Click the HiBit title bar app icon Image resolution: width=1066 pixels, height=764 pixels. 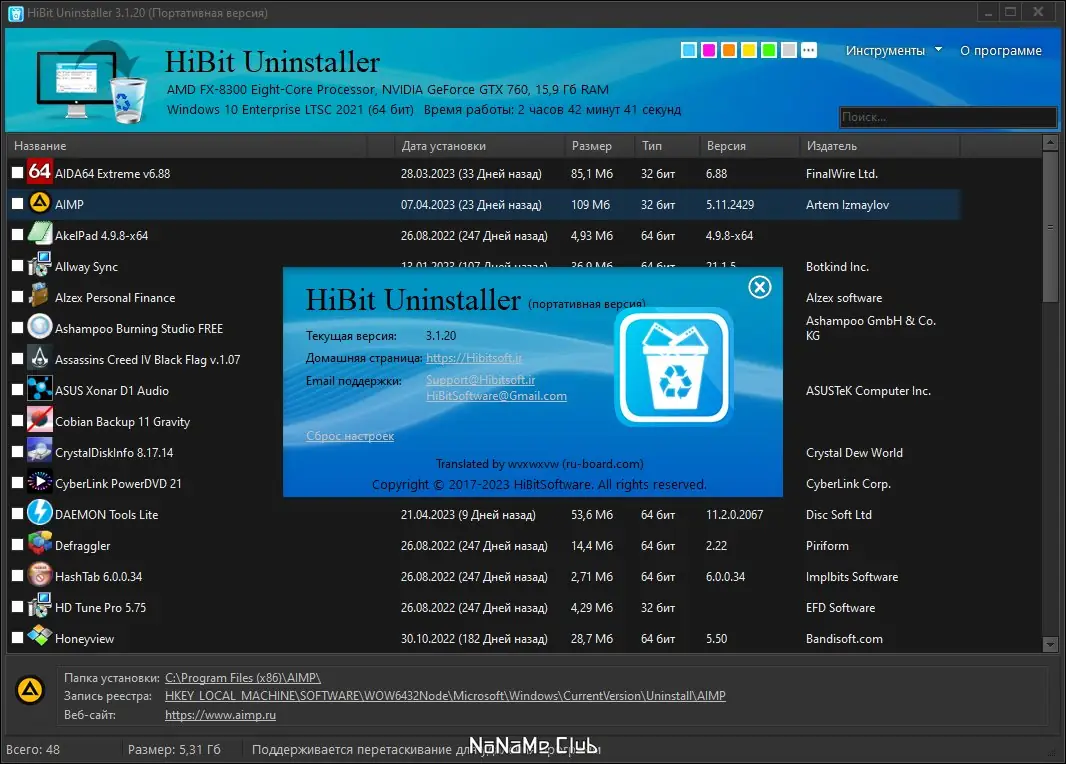(15, 13)
